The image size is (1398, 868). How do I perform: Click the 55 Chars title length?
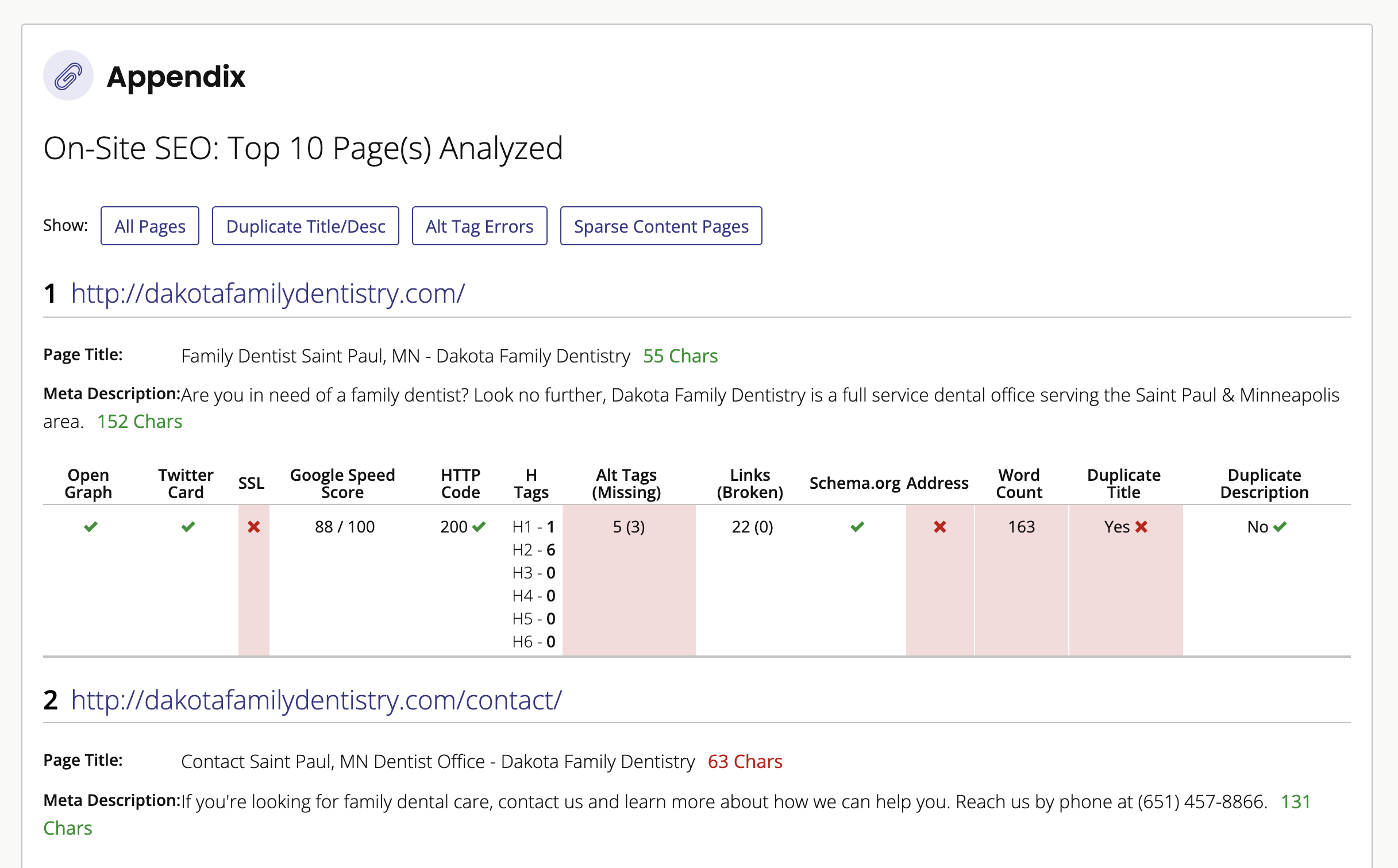pyautogui.click(x=680, y=356)
